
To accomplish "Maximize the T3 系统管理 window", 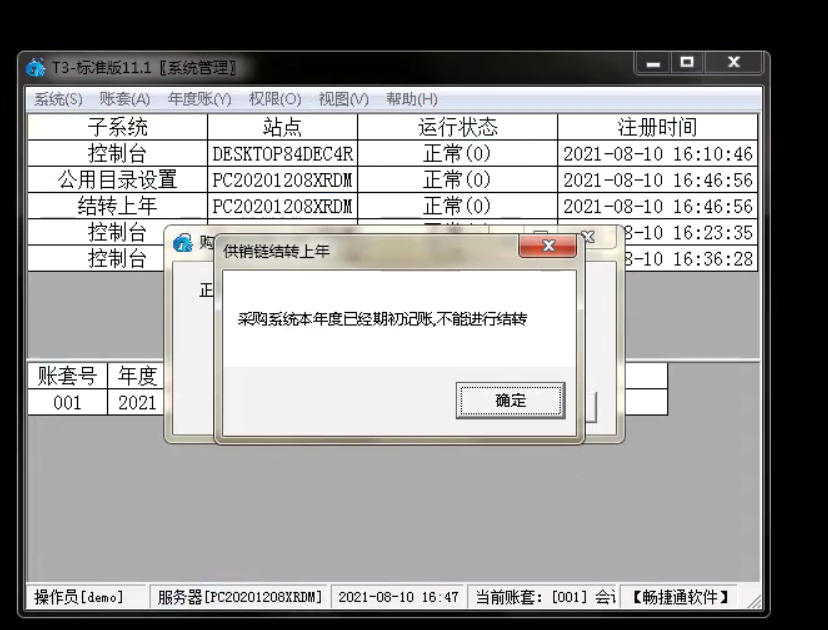I will tap(687, 63).
